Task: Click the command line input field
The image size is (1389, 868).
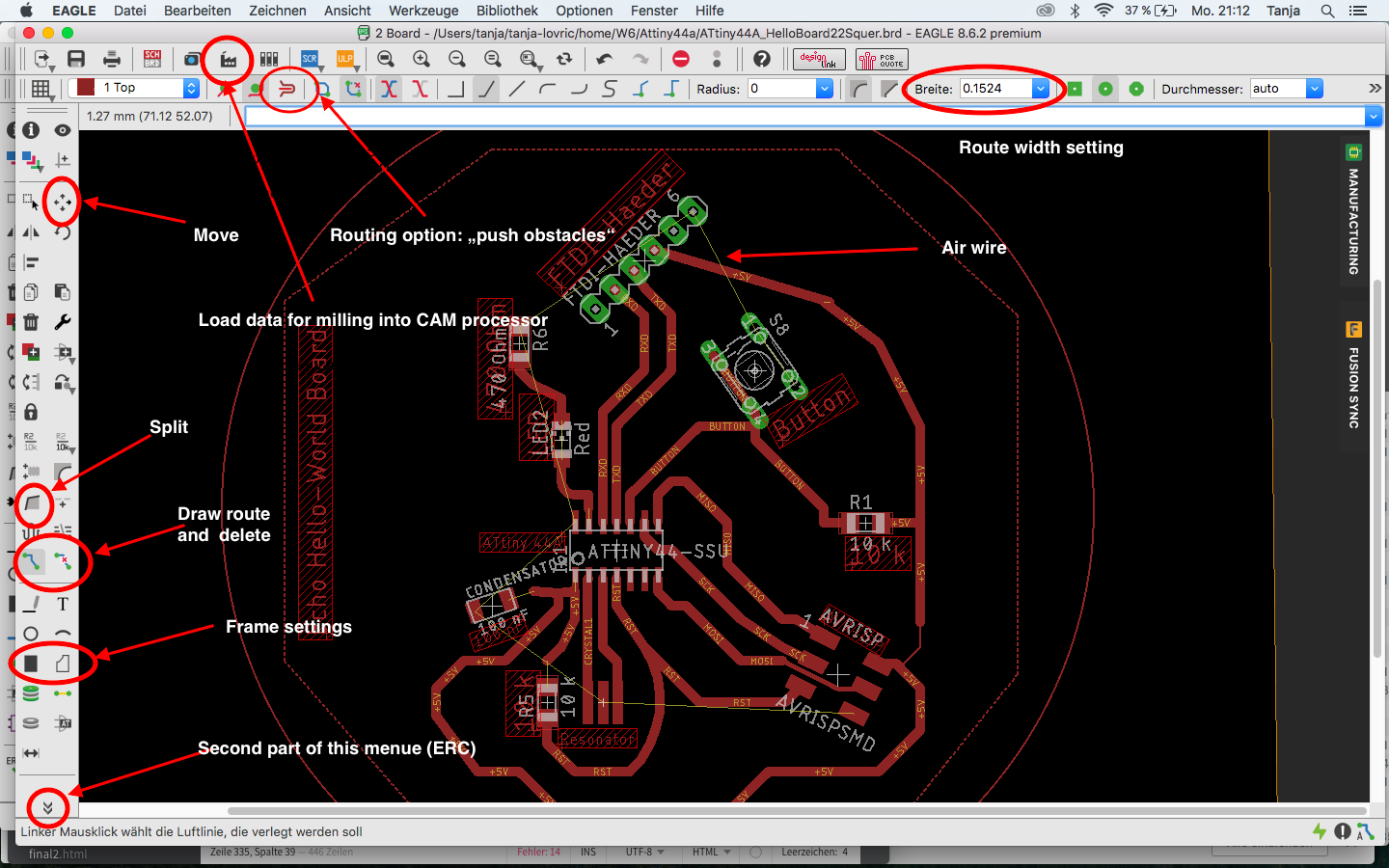Action: click(805, 117)
